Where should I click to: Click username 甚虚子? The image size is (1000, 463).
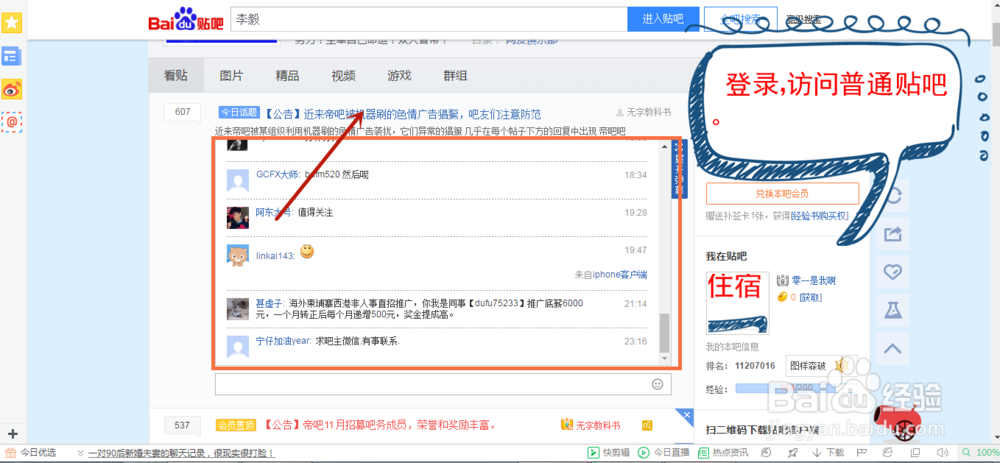click(x=271, y=304)
